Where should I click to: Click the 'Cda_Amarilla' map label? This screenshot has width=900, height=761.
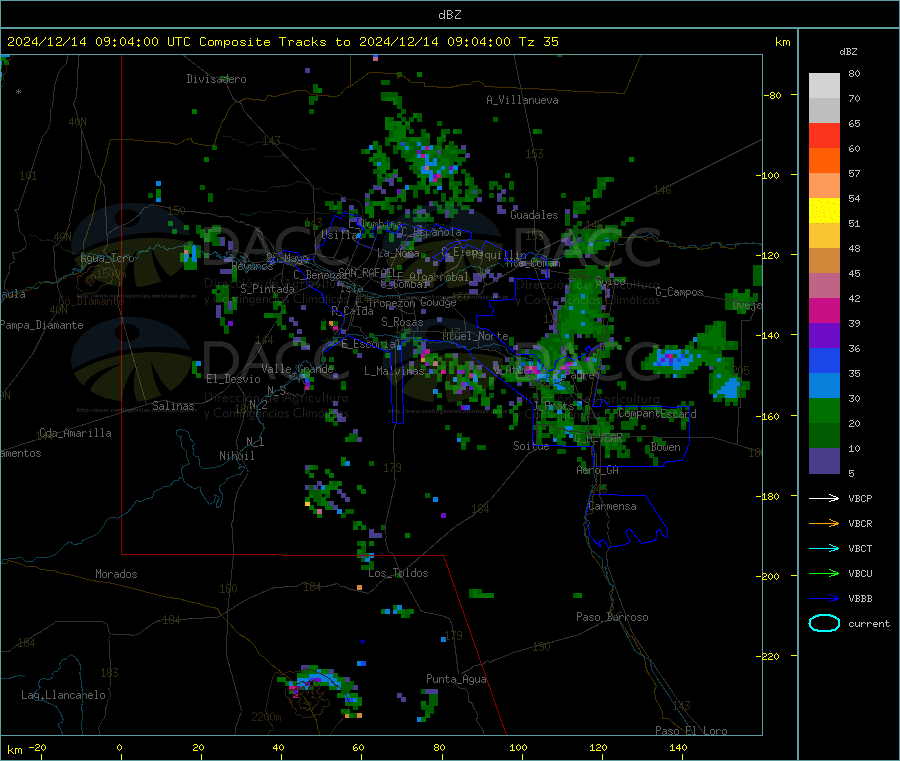click(x=75, y=433)
